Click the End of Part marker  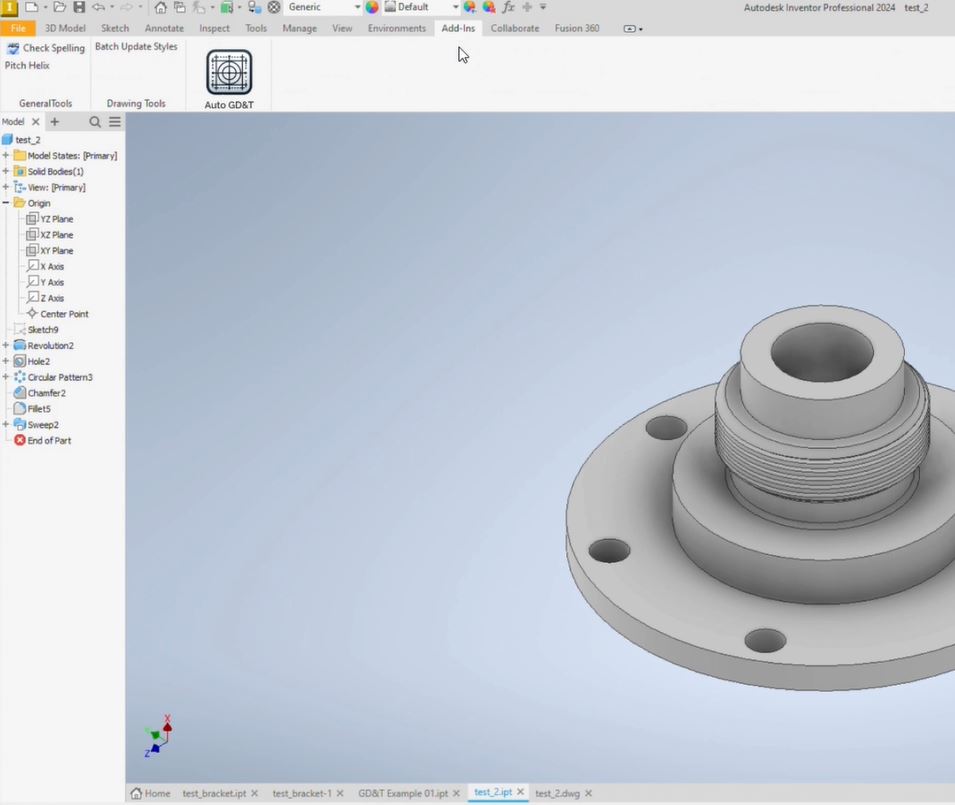tap(43, 440)
